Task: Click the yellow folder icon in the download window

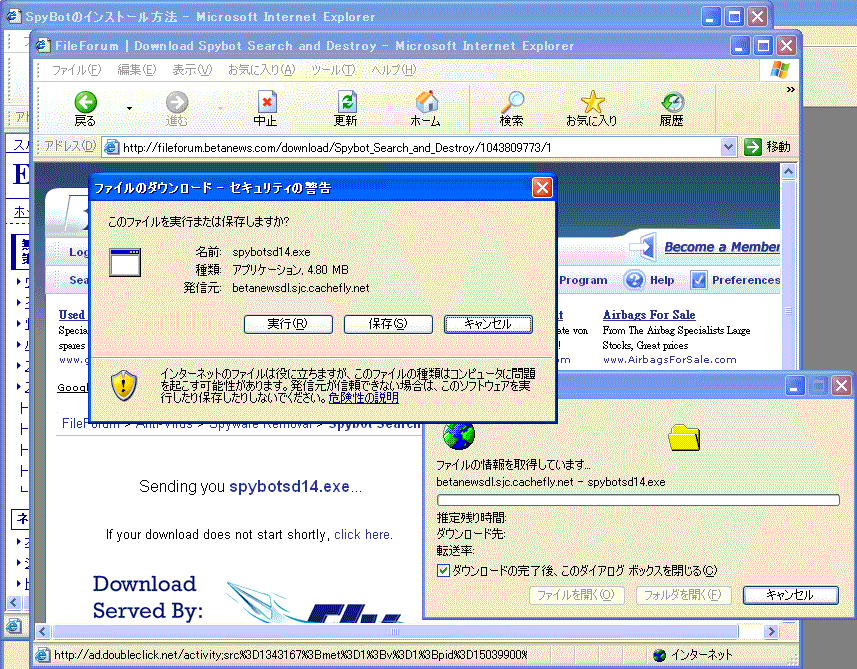Action: coord(684,438)
